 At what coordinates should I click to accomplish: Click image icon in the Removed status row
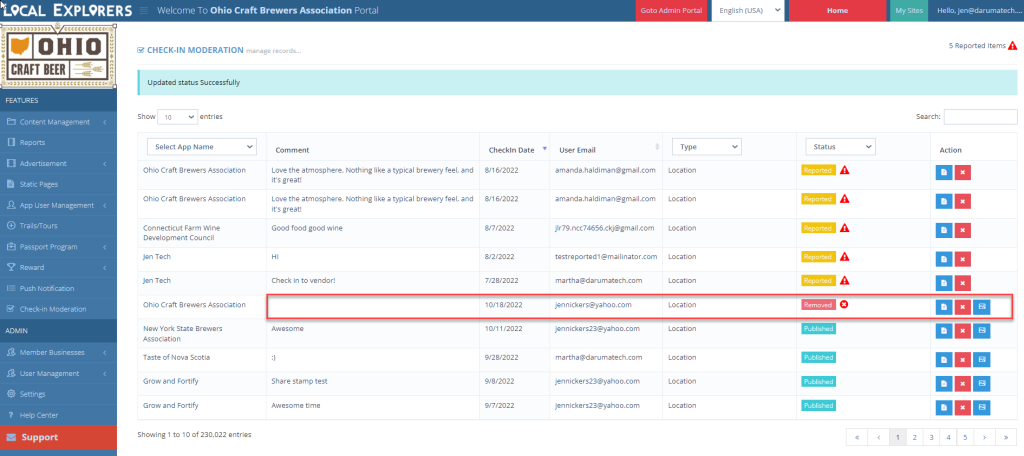tap(982, 307)
